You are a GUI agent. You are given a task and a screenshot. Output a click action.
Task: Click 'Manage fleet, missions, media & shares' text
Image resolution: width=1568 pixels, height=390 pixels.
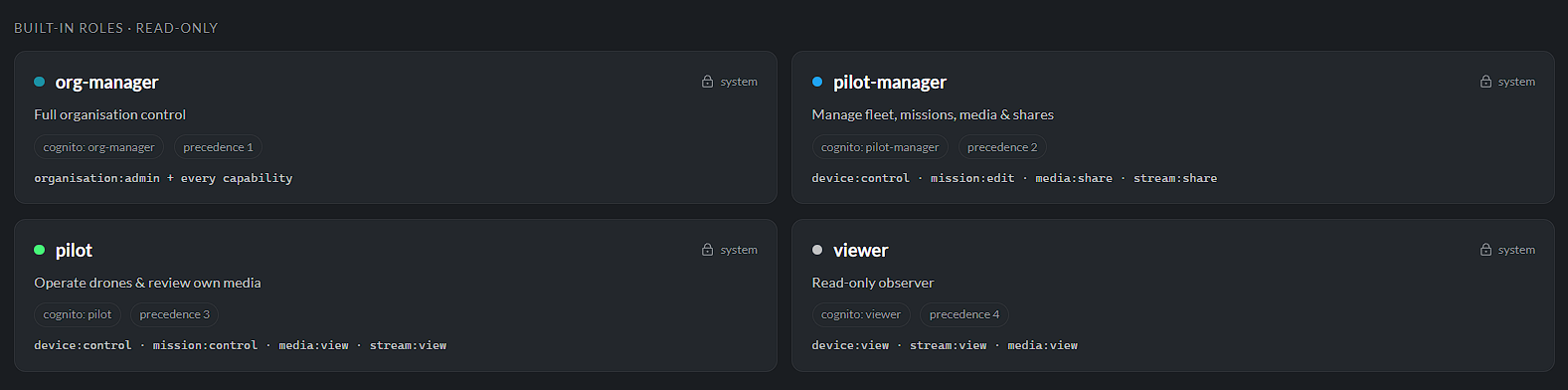pos(933,114)
